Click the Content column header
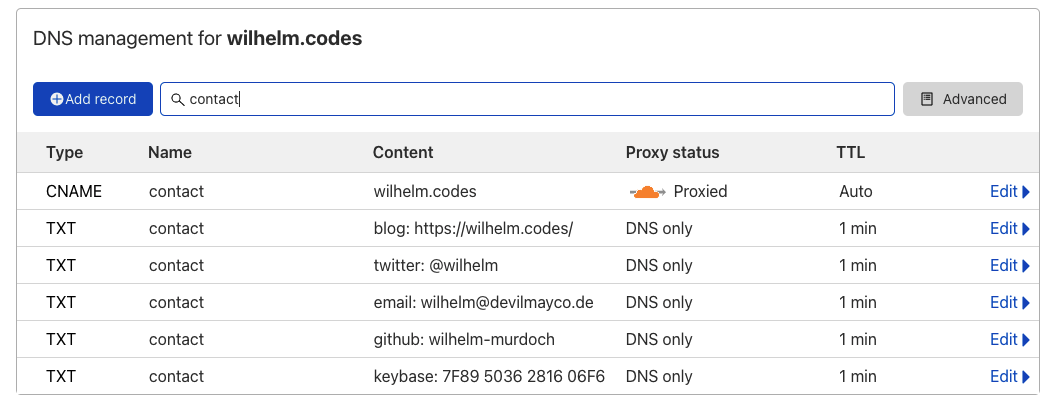The width and height of the screenshot is (1052, 406). pyautogui.click(x=403, y=153)
